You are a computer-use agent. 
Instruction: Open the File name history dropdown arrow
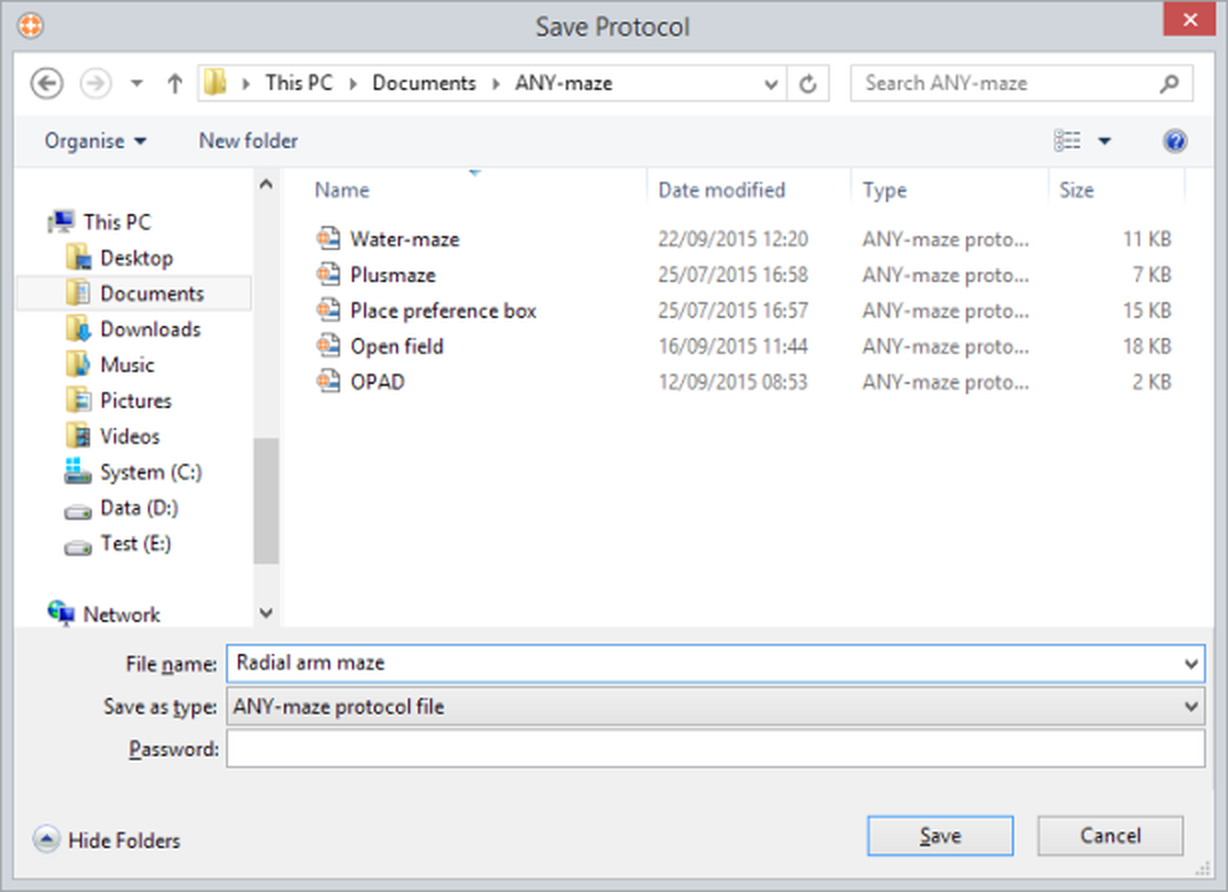(1190, 663)
